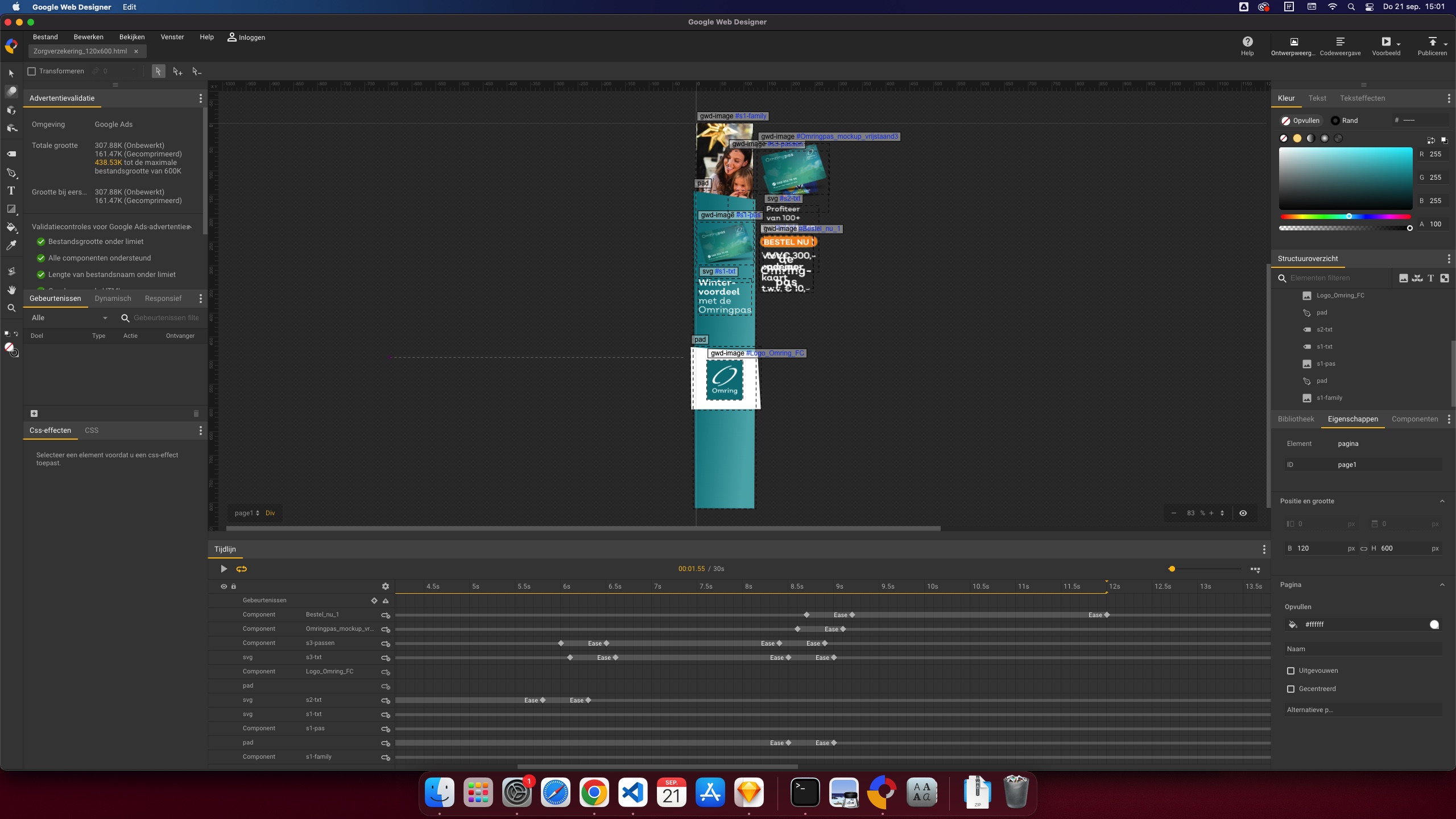The width and height of the screenshot is (1456, 819).
Task: Collapse the Positie en grootte section
Action: click(1442, 501)
